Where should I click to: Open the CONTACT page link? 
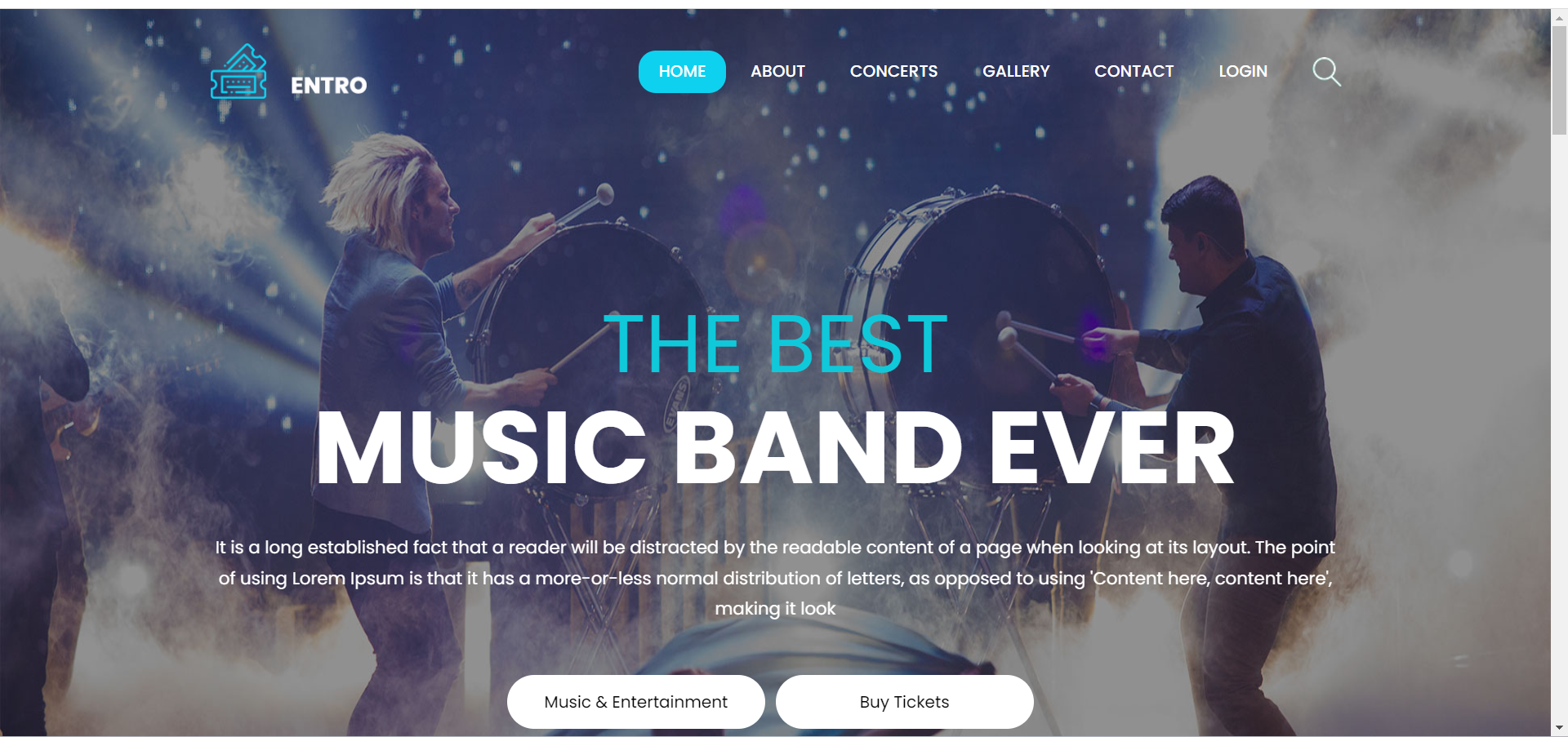click(1134, 72)
